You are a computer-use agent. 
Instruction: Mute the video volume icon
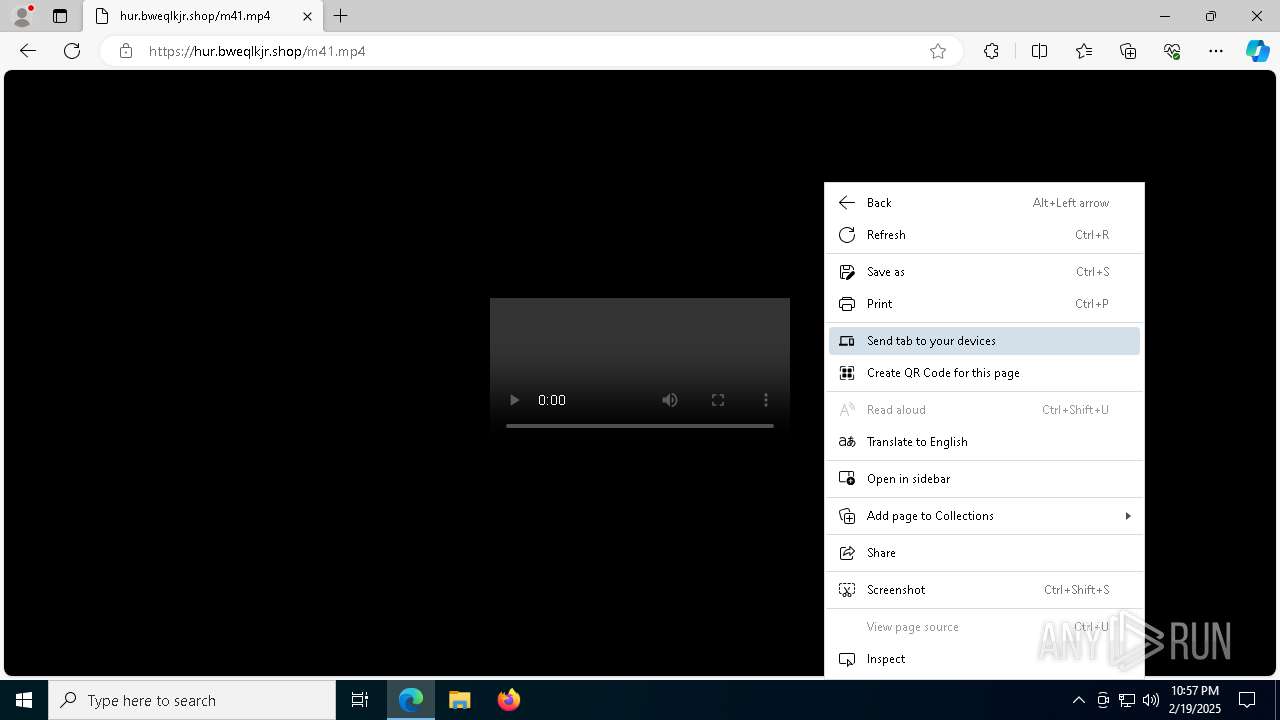tap(670, 400)
